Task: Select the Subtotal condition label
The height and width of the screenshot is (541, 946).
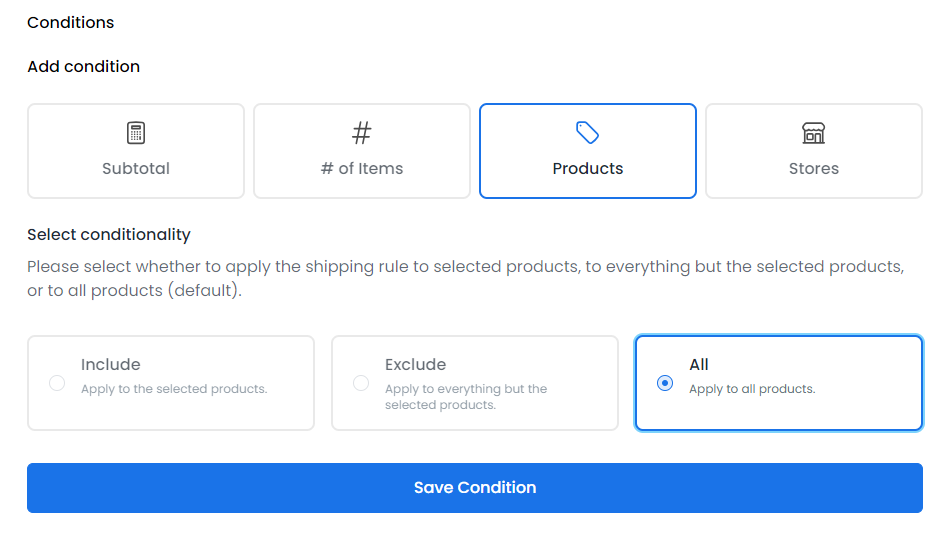Action: [x=136, y=169]
